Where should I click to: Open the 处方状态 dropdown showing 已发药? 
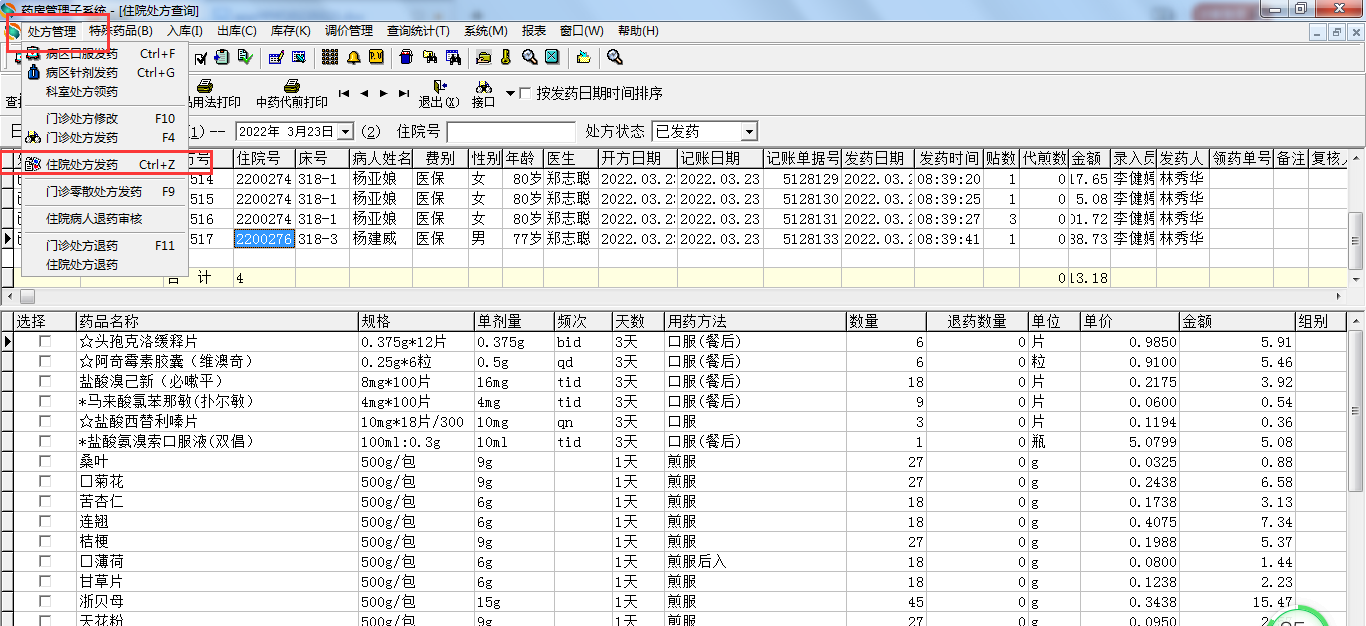coord(747,132)
